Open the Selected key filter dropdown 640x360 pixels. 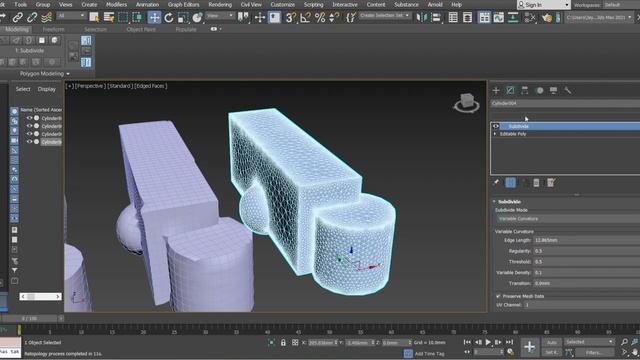589,342
